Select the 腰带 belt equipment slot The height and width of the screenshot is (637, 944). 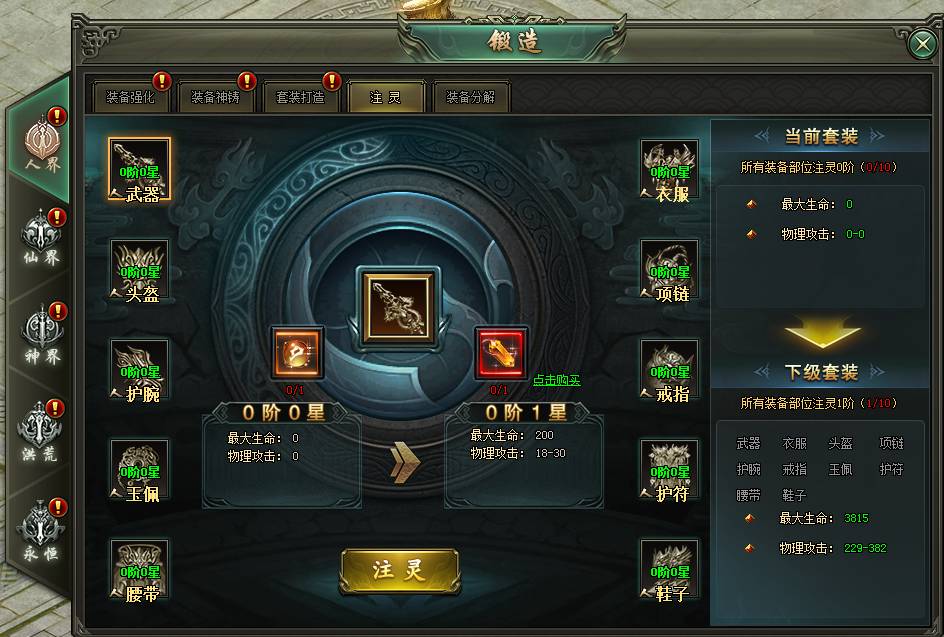pos(140,570)
